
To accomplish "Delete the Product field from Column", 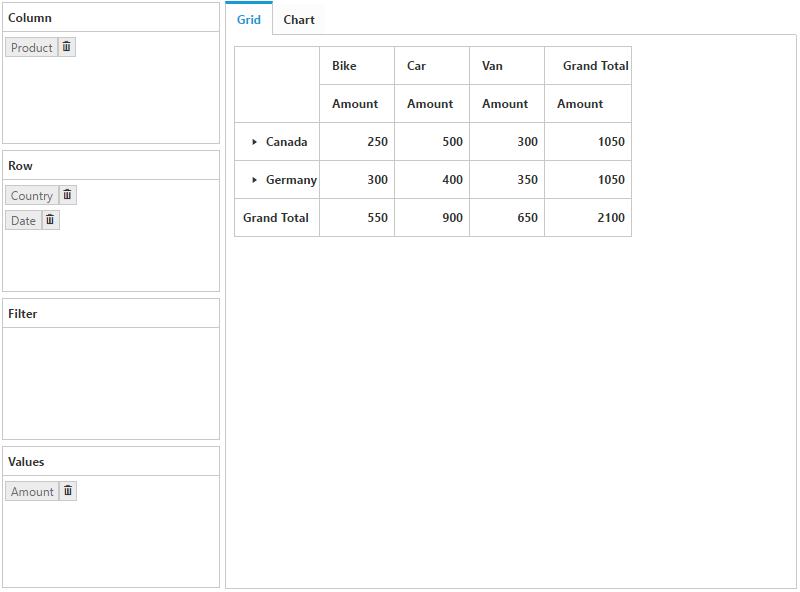I will (67, 47).
